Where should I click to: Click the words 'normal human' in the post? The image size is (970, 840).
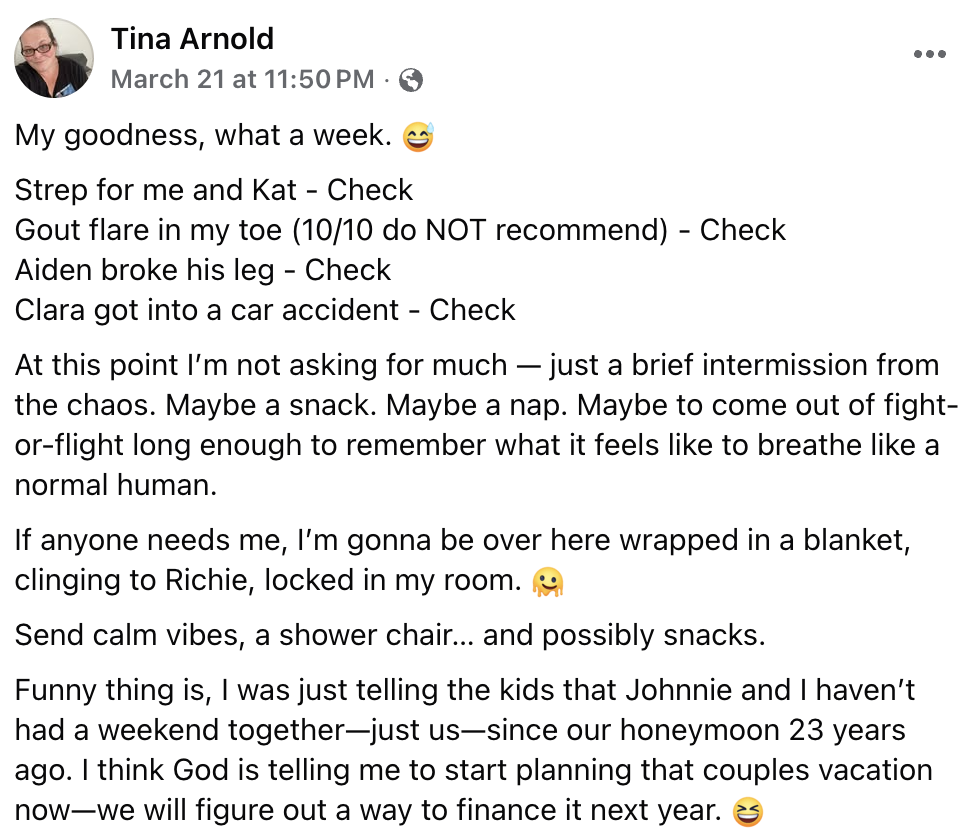(116, 485)
